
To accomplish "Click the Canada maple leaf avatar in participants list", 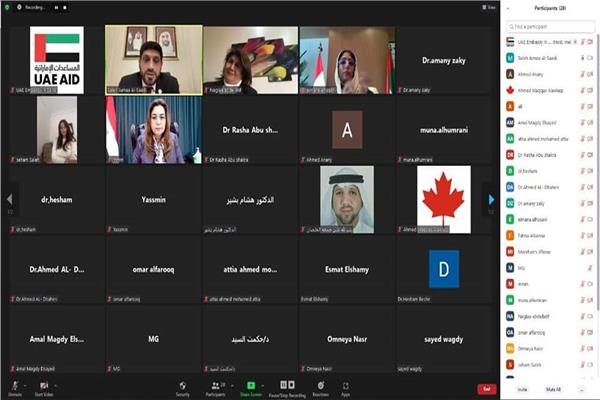I will coord(510,90).
